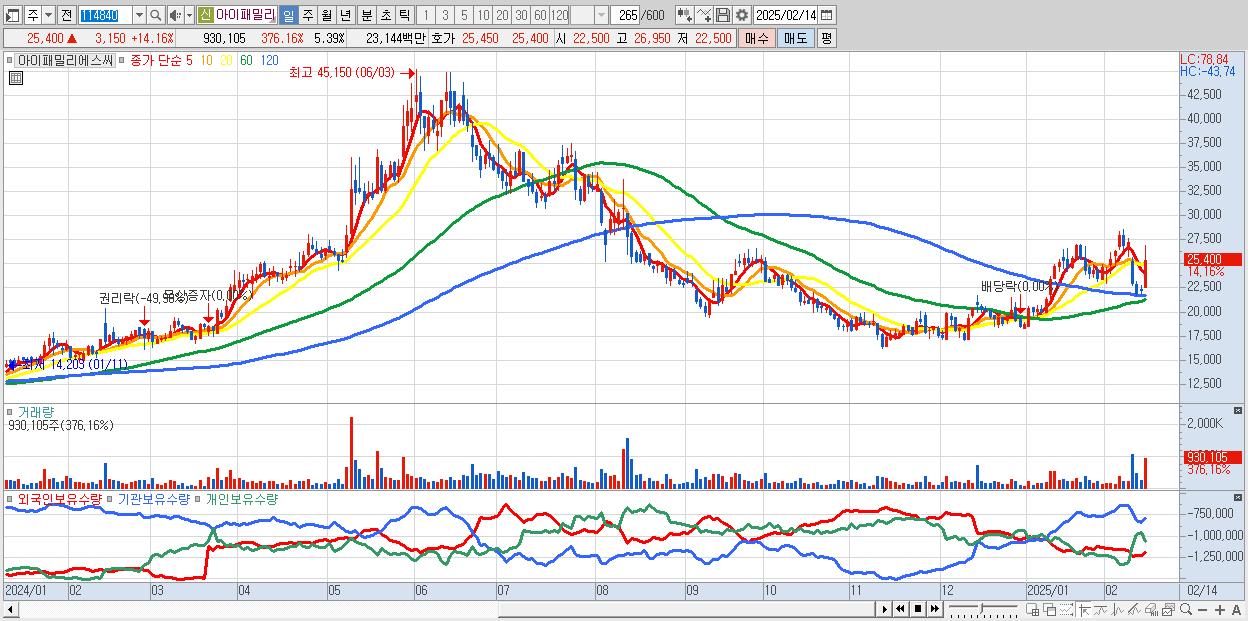This screenshot has width=1248, height=621.
Task: Click the zigzag indicator icon in bottom toolbar
Action: [x=1118, y=609]
